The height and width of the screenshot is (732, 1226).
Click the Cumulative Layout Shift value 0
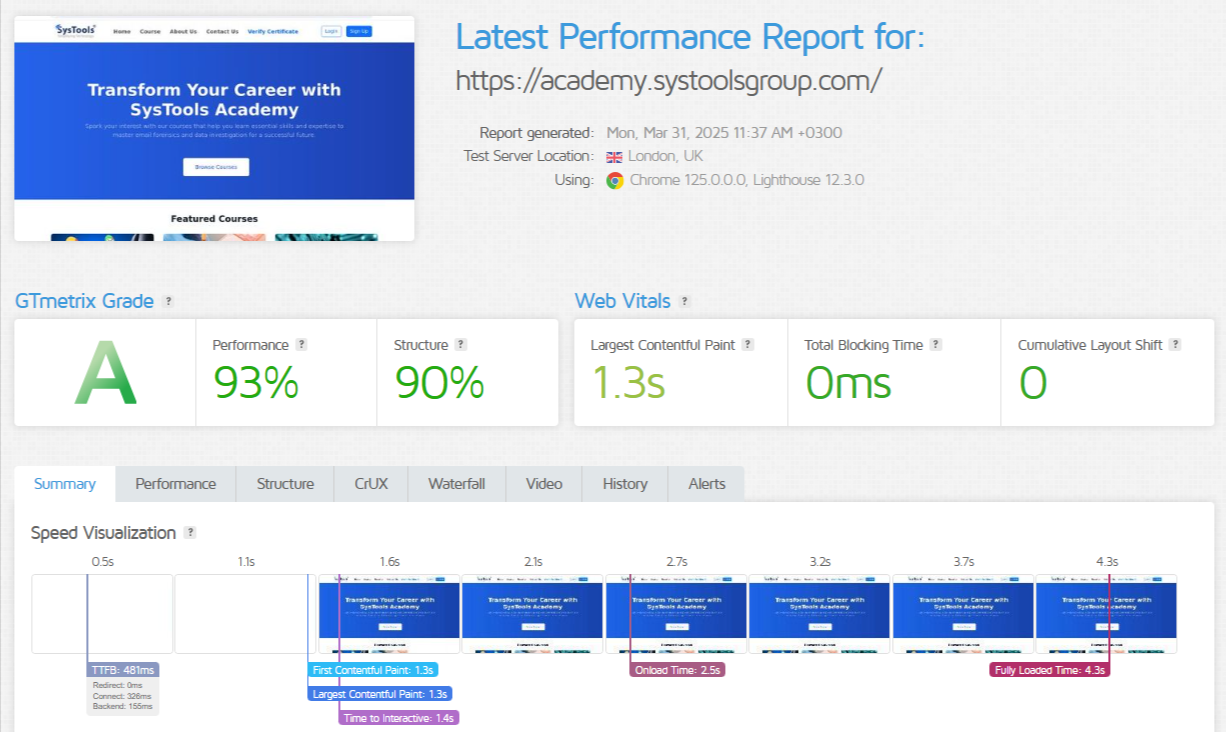coord(1033,383)
